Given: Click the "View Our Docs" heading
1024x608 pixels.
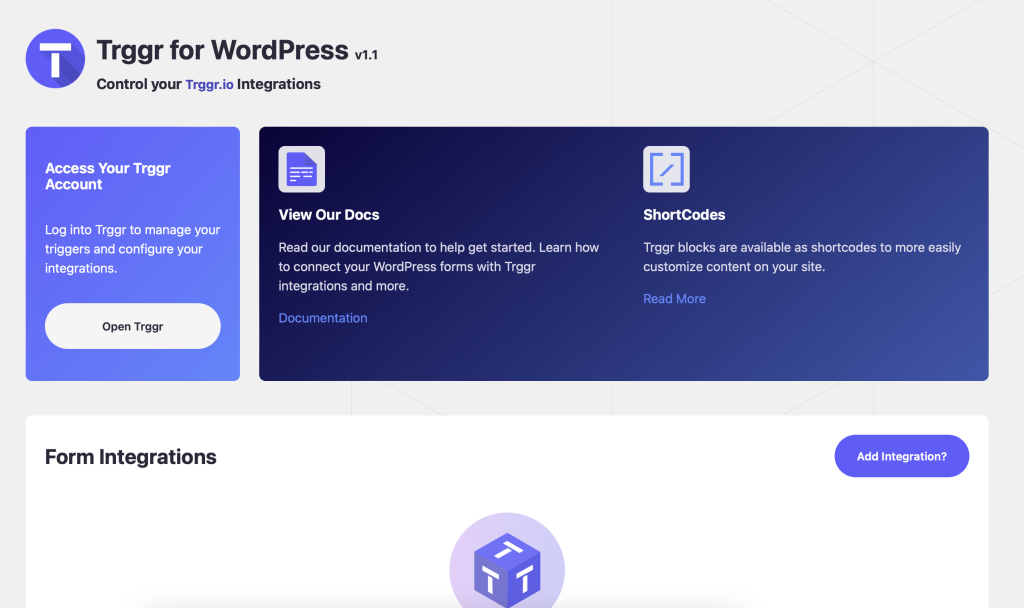Looking at the screenshot, I should point(328,215).
